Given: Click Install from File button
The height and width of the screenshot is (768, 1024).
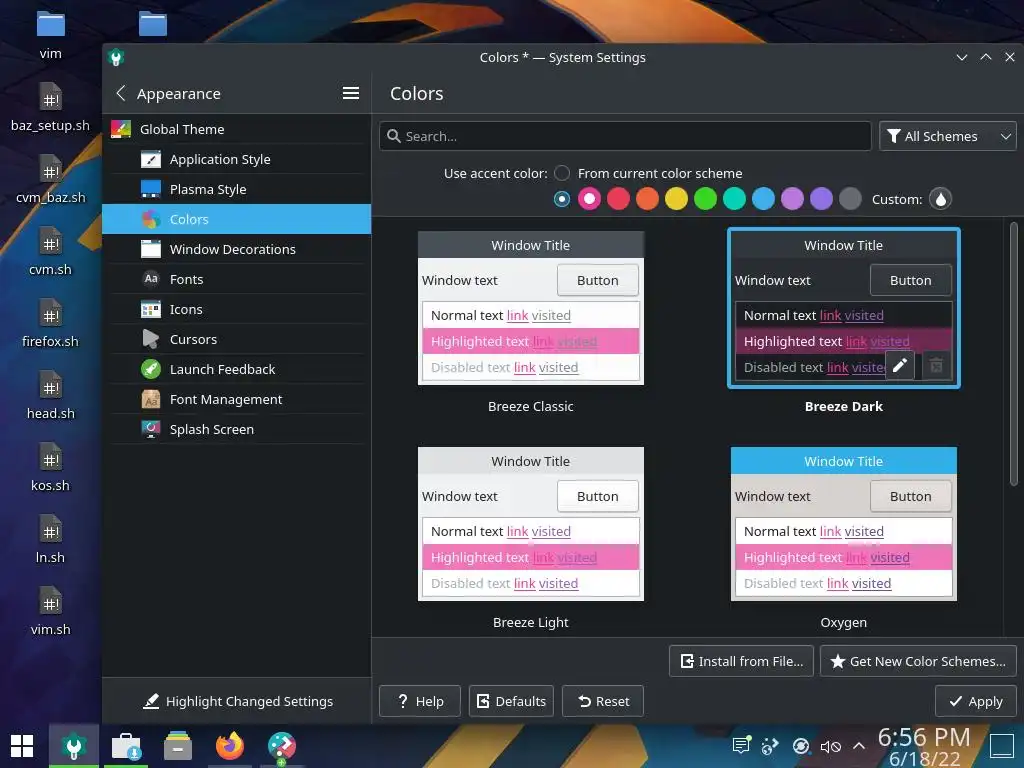Looking at the screenshot, I should pos(741,661).
